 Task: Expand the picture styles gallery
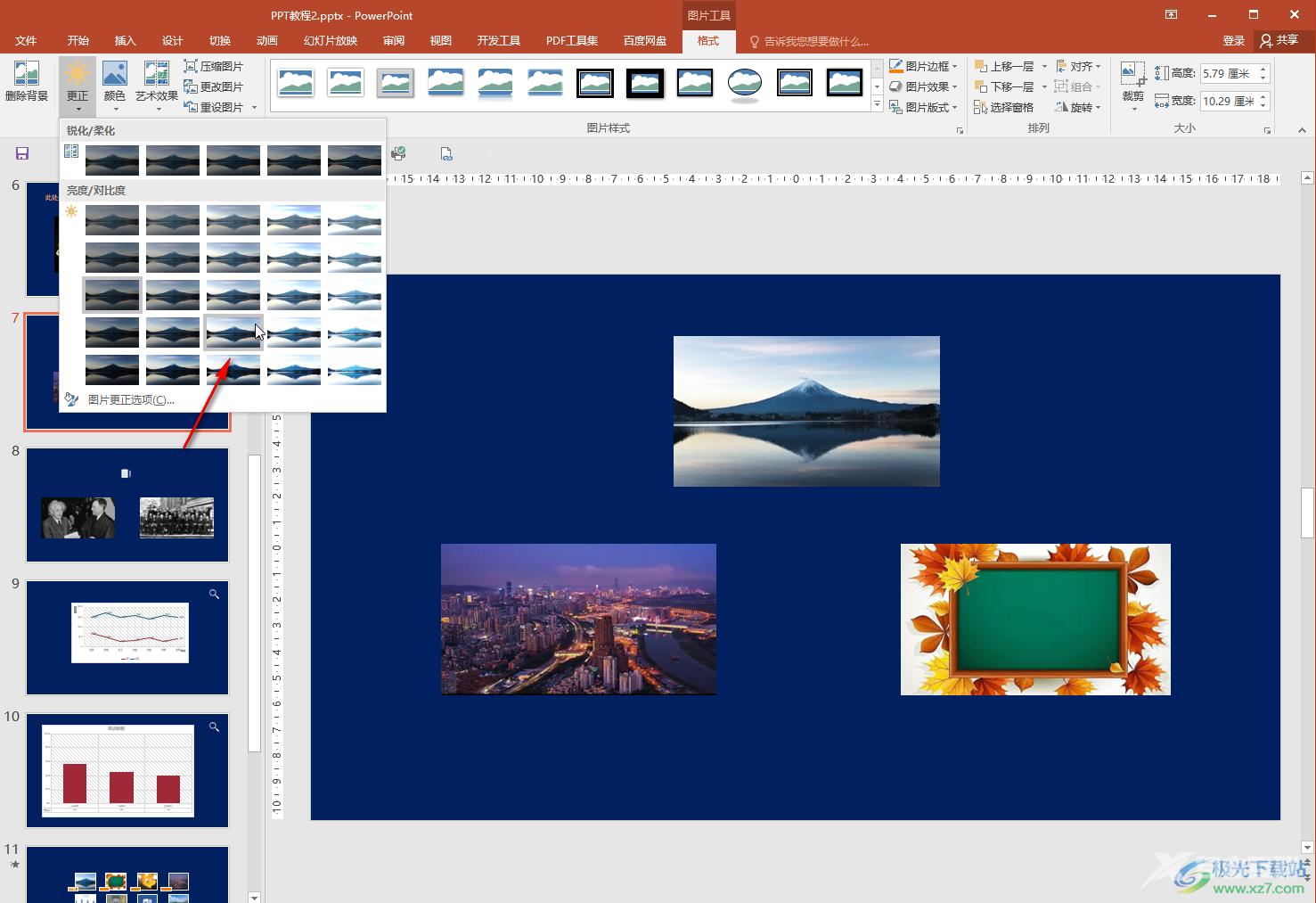877,105
